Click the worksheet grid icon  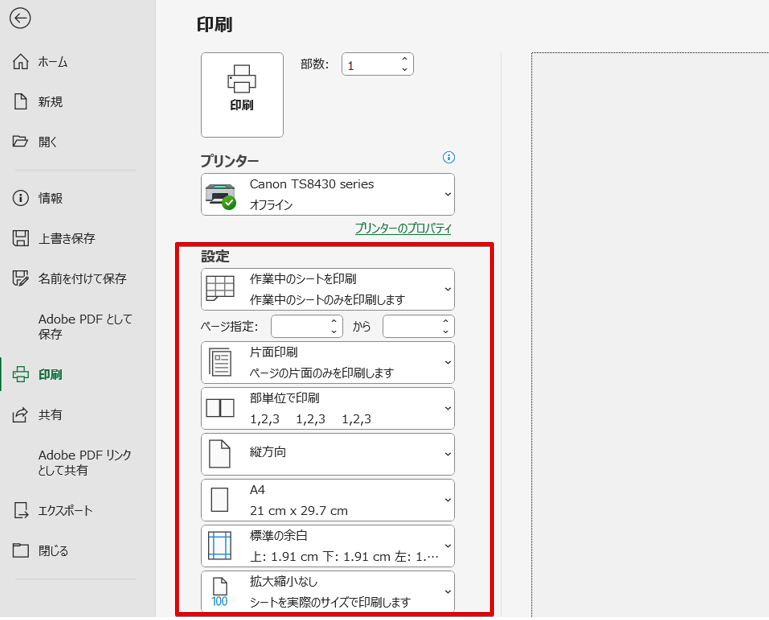pos(220,288)
